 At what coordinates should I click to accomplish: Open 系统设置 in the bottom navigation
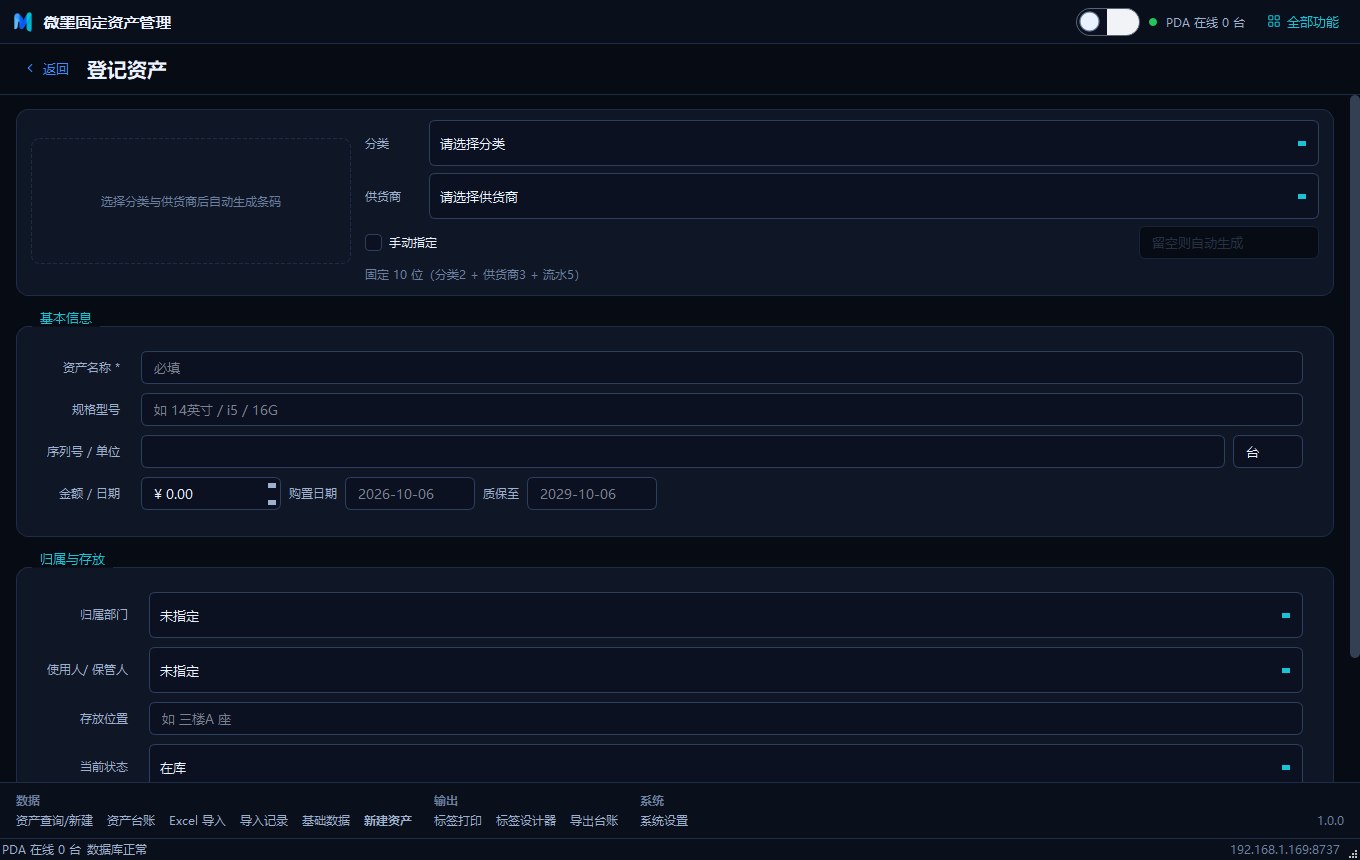coord(664,821)
